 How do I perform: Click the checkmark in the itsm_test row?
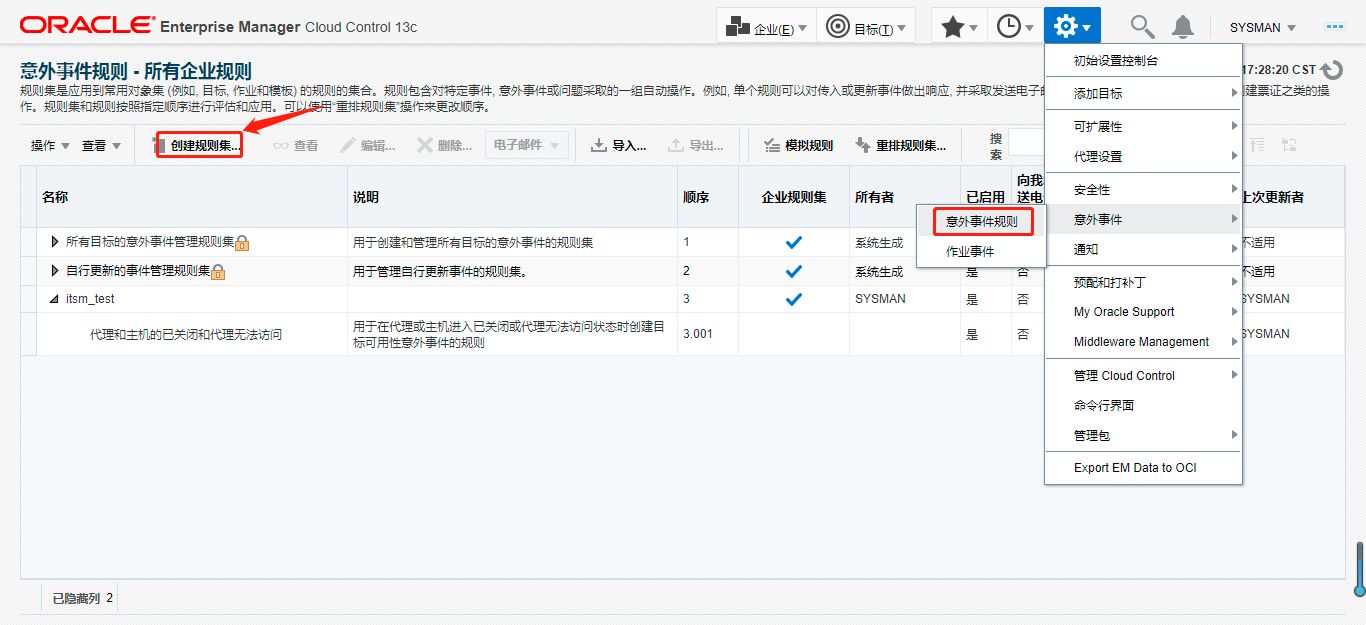[x=794, y=299]
